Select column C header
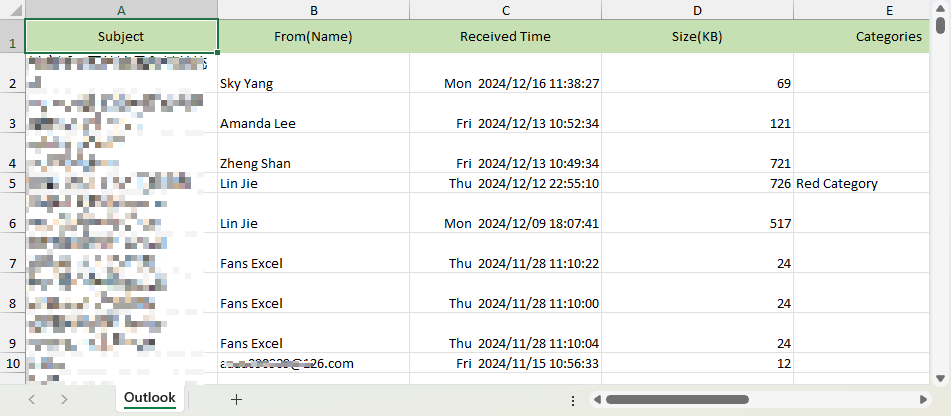 pyautogui.click(x=506, y=9)
